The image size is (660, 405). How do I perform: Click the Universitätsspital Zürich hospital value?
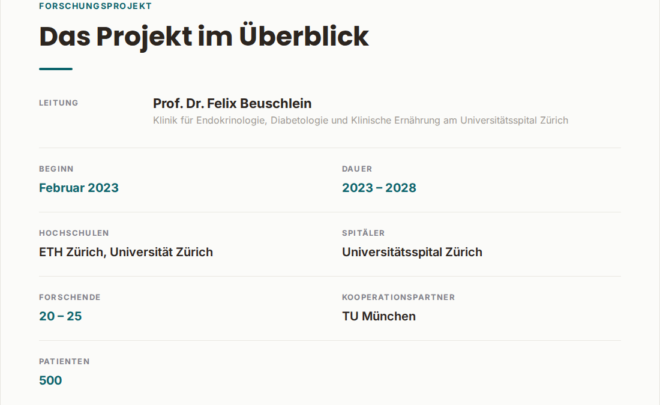pyautogui.click(x=412, y=252)
